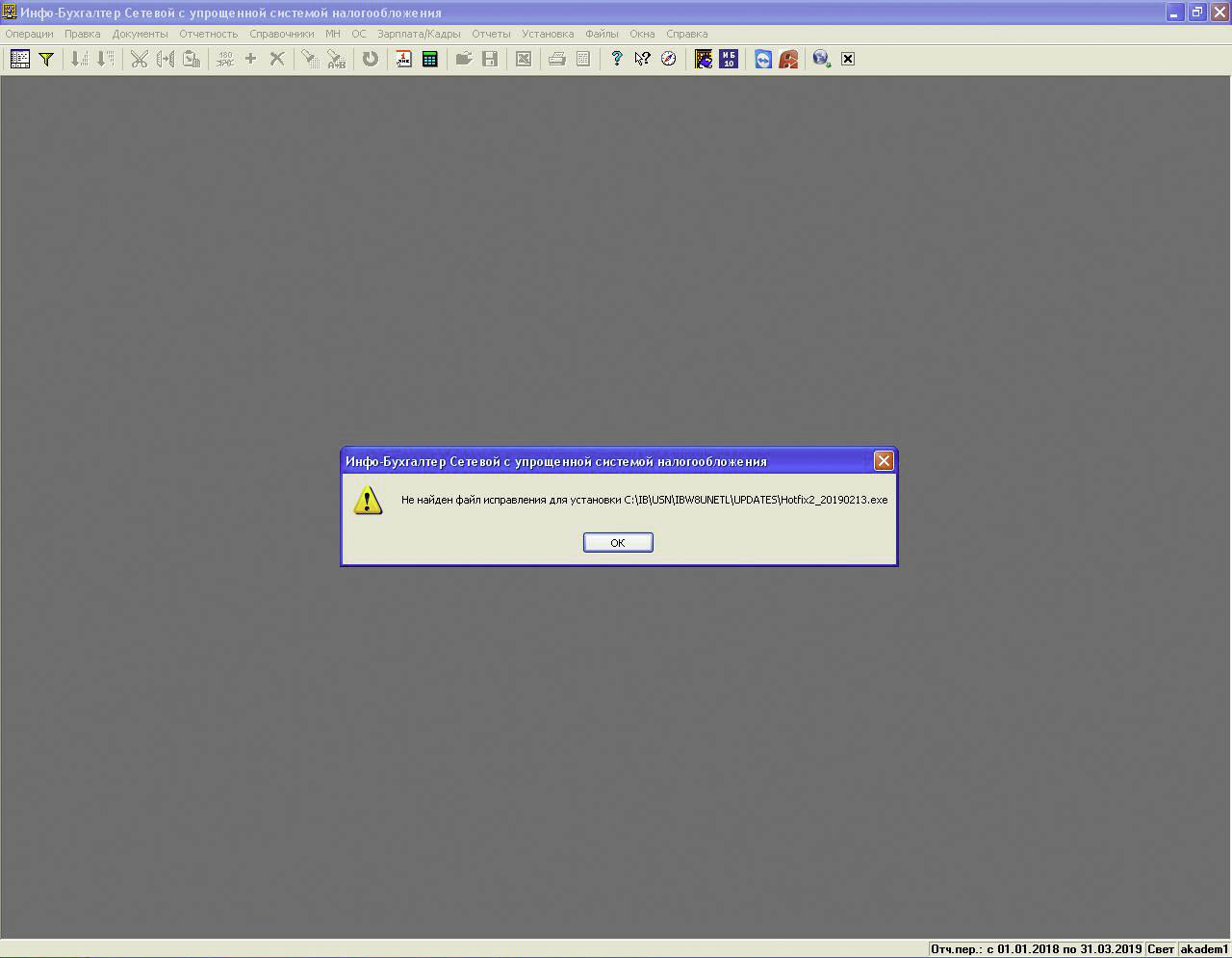The image size is (1232, 958).
Task: Click the copy icon beside scissors
Action: tap(166, 59)
